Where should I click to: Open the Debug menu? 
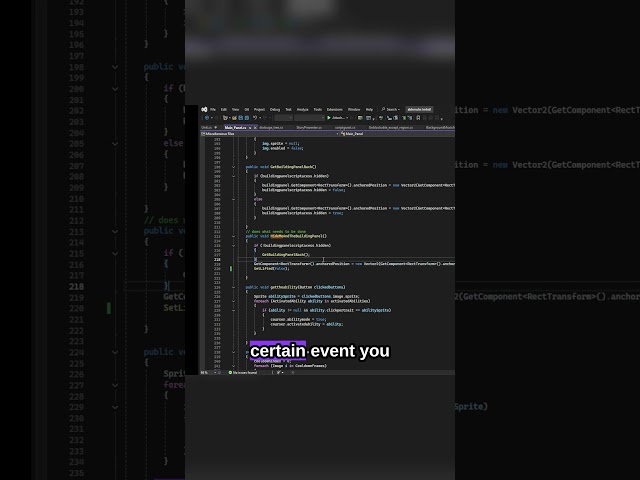[x=275, y=109]
